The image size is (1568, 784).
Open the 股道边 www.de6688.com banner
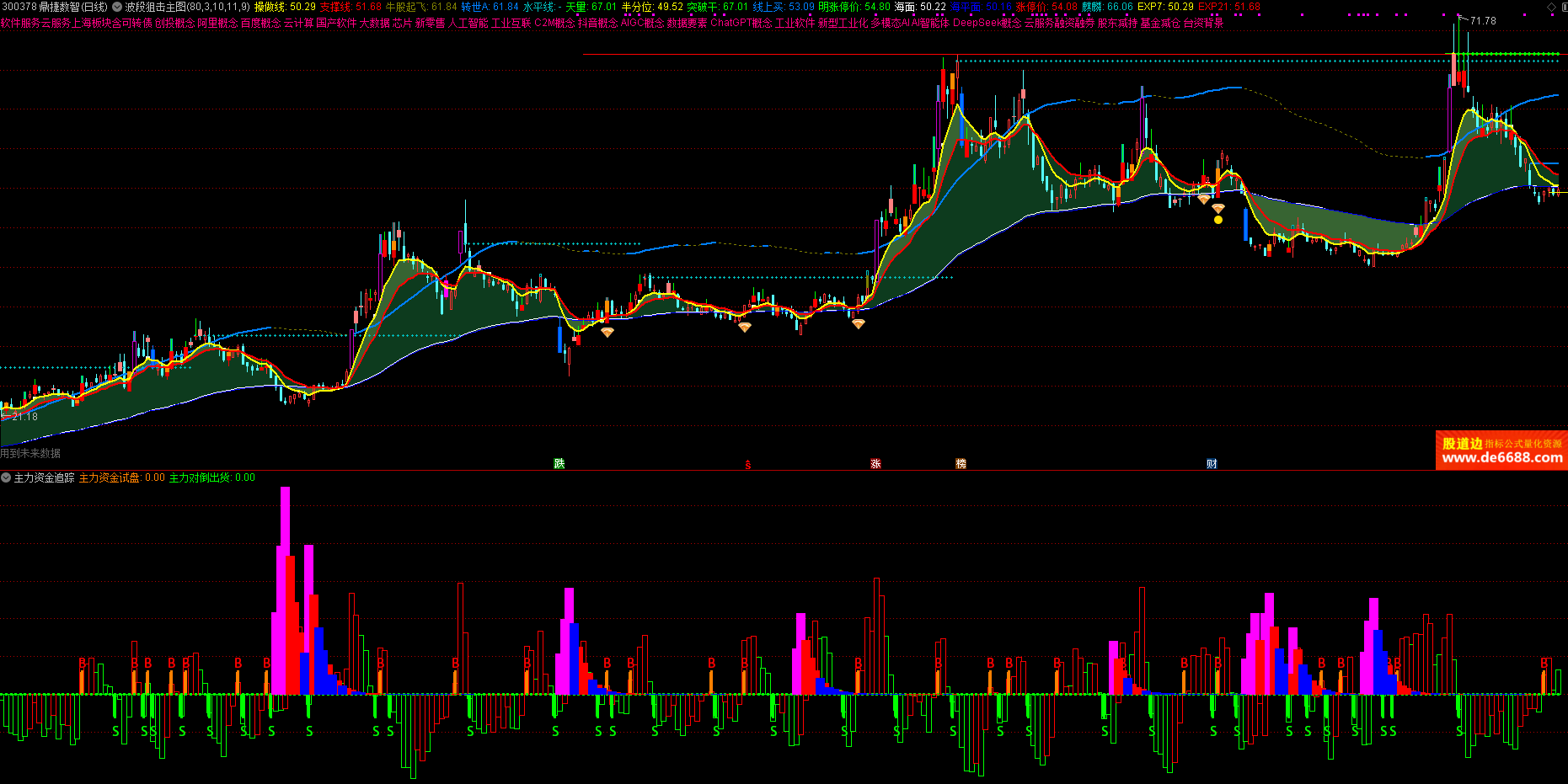1501,451
